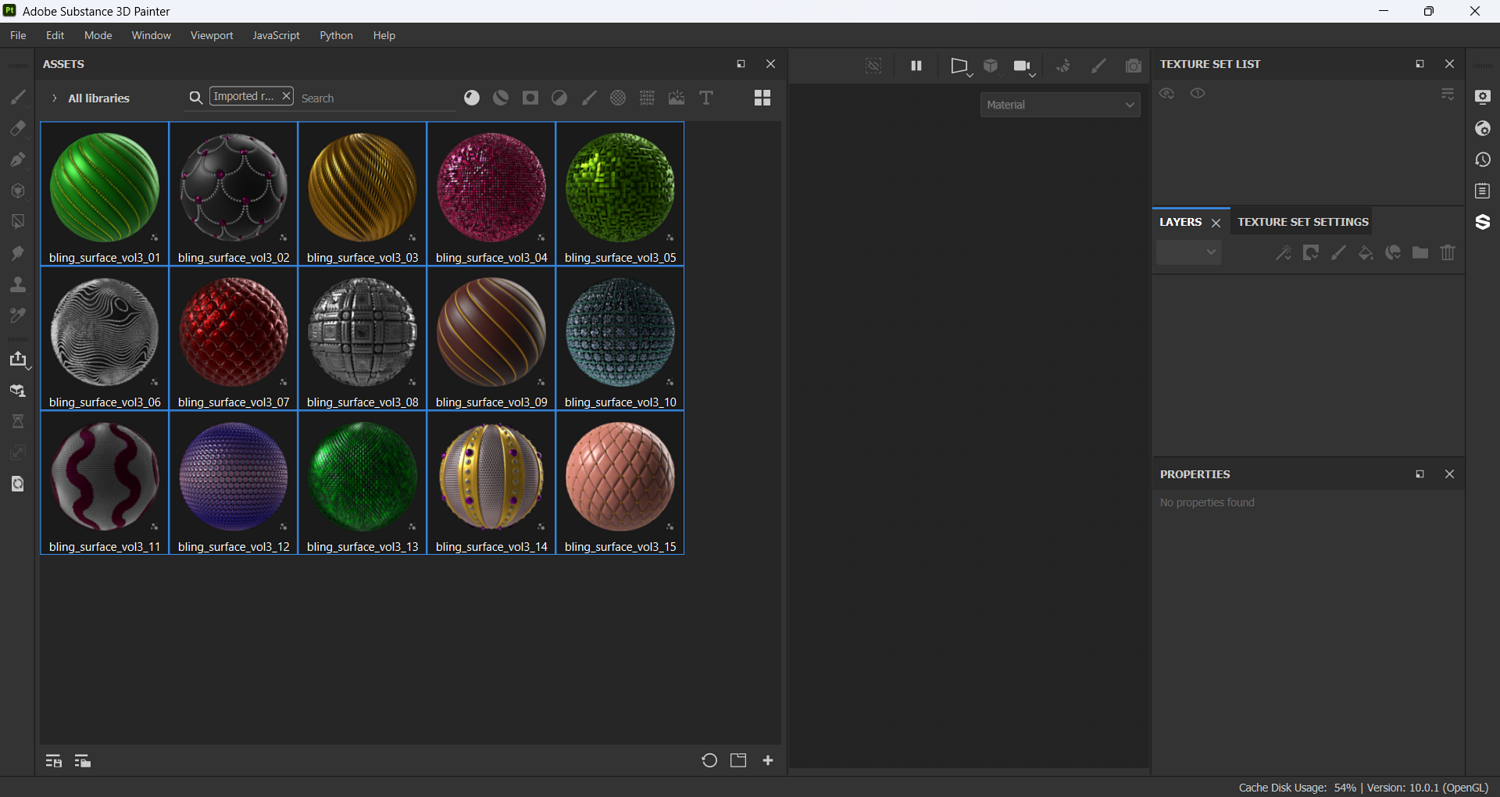Open the Help menu
The image size is (1500, 797).
(384, 35)
